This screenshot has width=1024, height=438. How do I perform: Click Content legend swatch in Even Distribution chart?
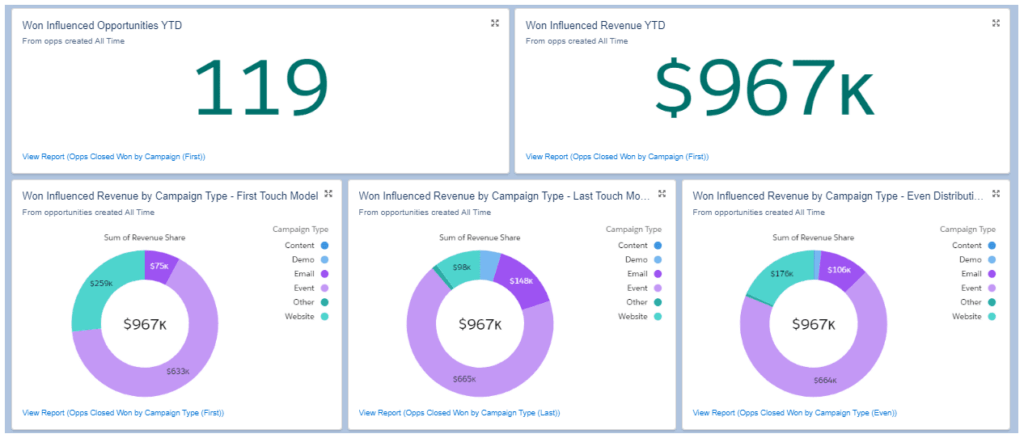pyautogui.click(x=992, y=245)
